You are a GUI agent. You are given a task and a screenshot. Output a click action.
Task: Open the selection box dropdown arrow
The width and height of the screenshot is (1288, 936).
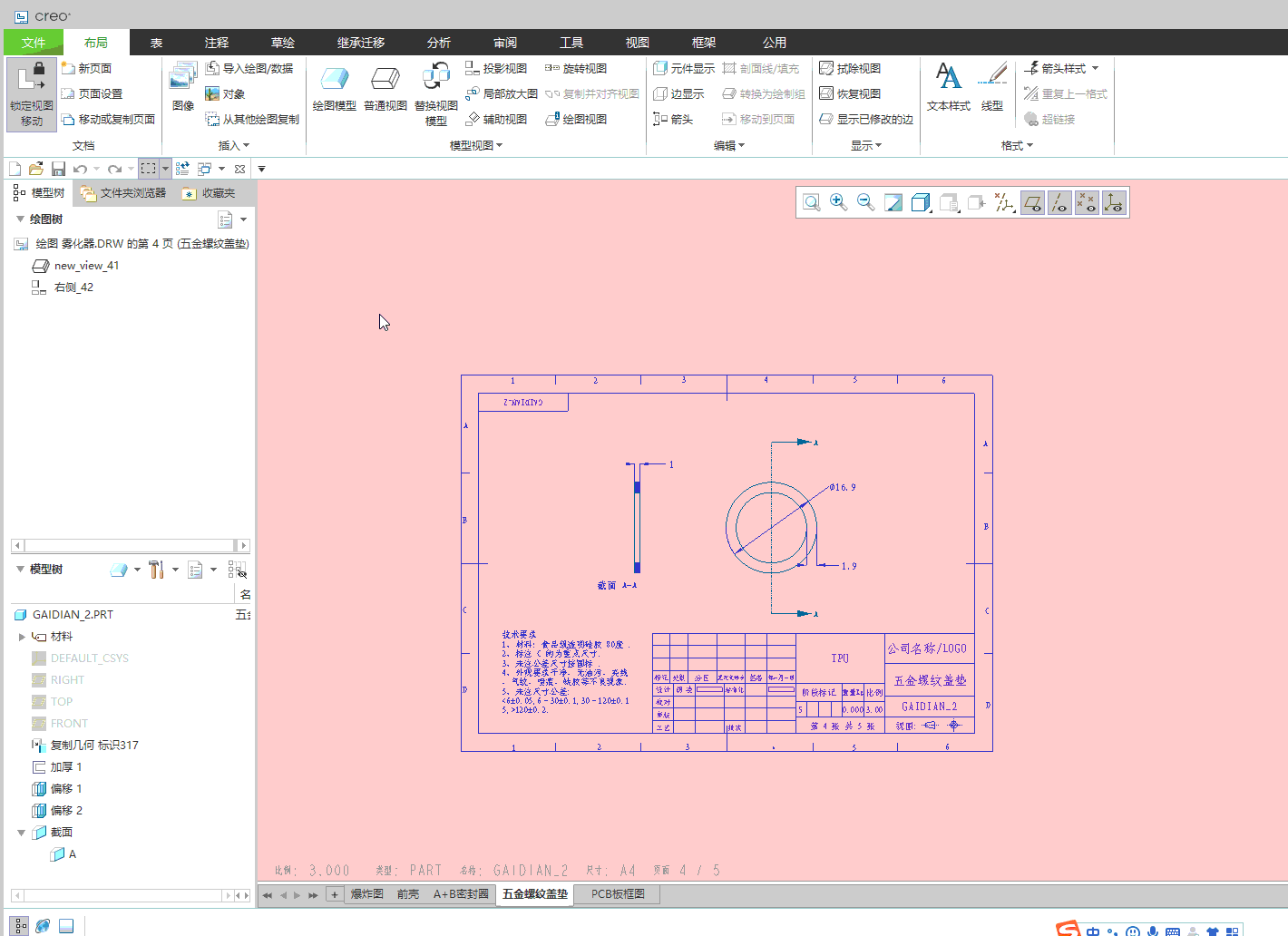point(165,169)
